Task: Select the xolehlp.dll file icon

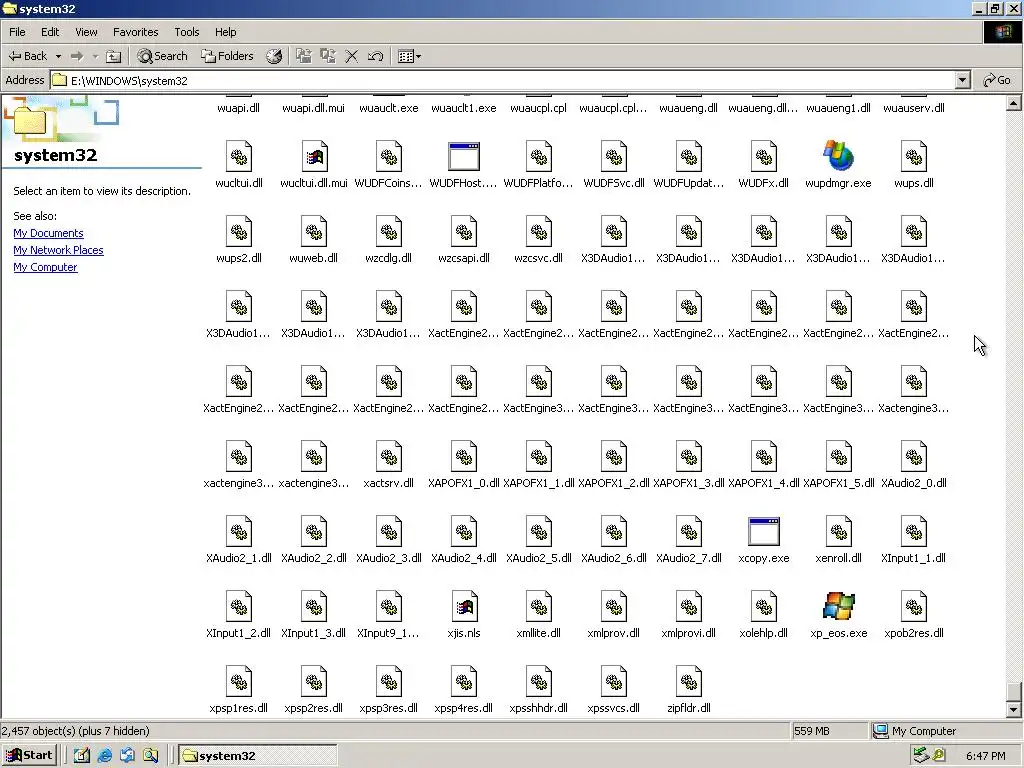Action: tap(763, 607)
